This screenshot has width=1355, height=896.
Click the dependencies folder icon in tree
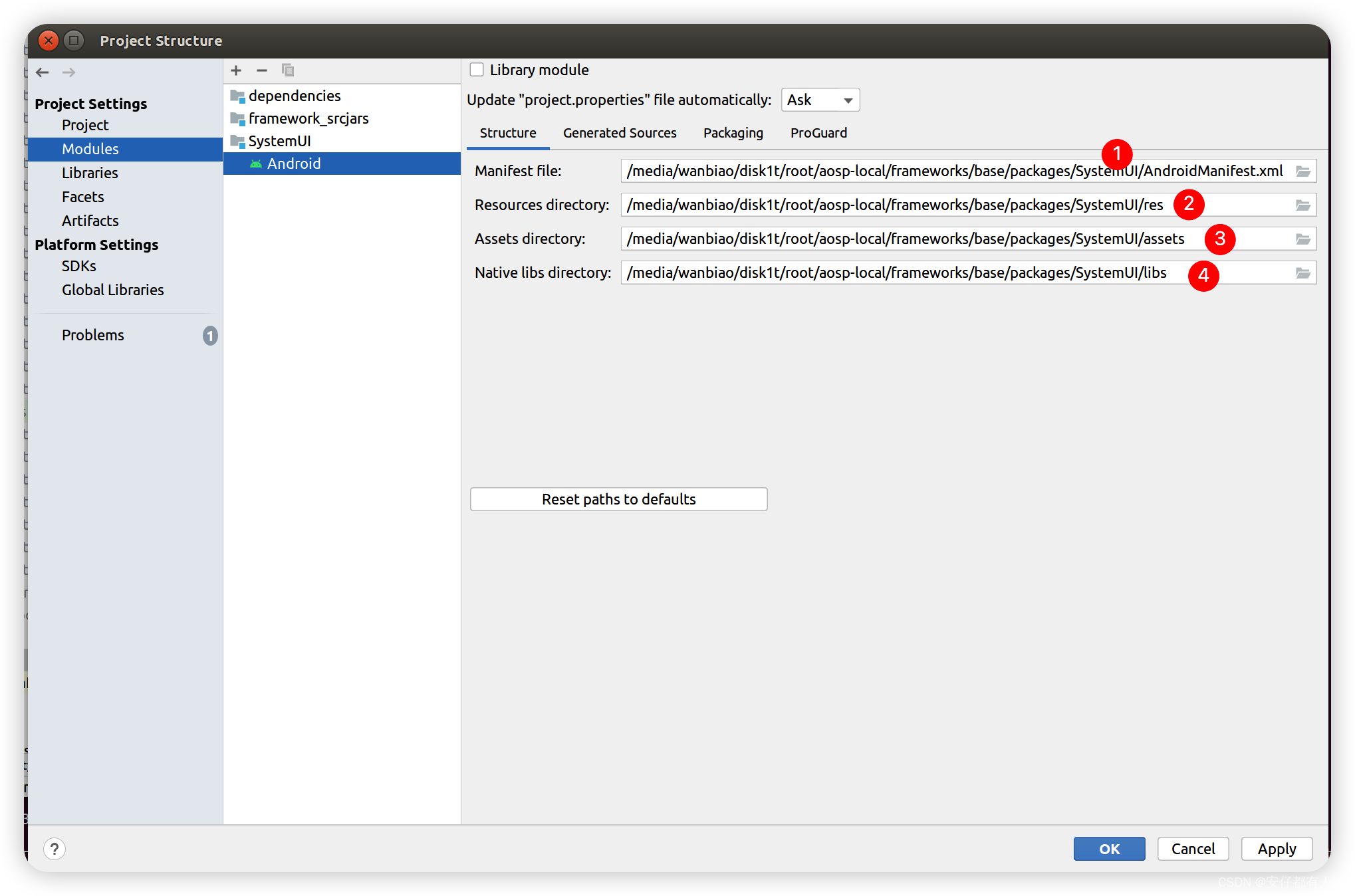pyautogui.click(x=238, y=95)
